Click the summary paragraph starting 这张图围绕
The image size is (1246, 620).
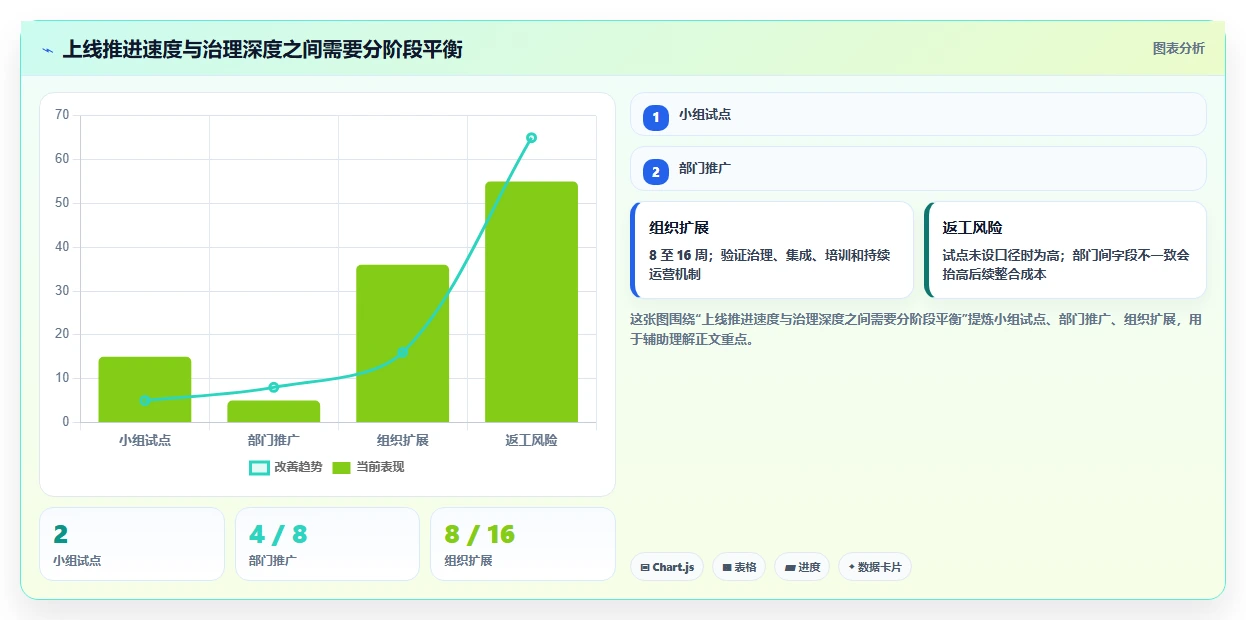pyautogui.click(x=917, y=329)
